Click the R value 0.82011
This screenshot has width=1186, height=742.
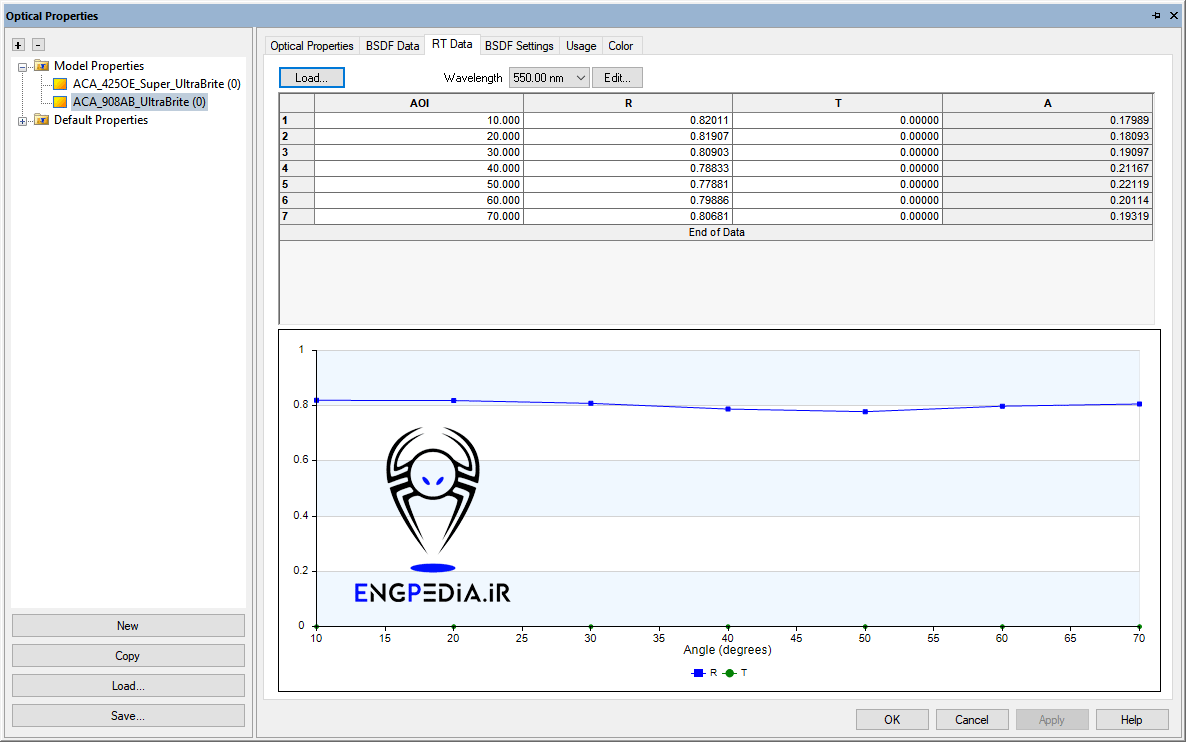click(628, 120)
